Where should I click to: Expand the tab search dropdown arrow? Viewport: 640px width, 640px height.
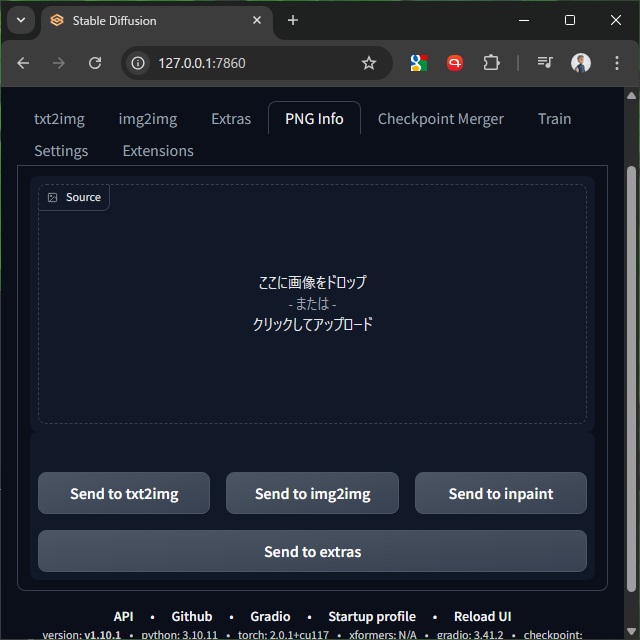(x=20, y=20)
